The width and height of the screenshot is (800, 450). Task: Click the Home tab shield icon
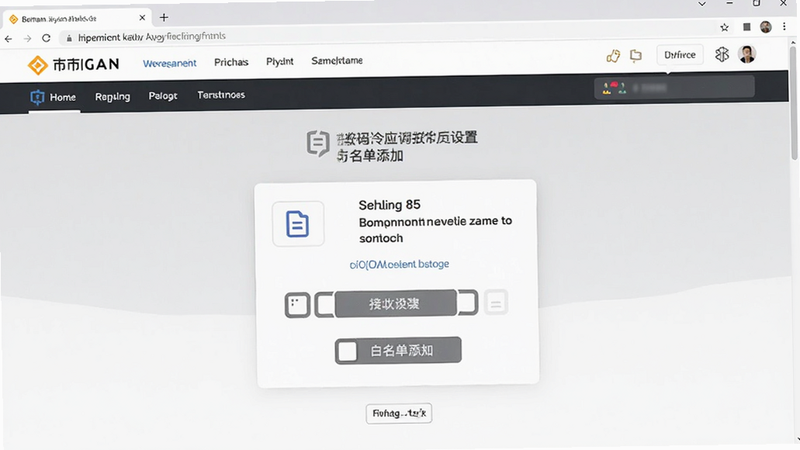click(37, 97)
